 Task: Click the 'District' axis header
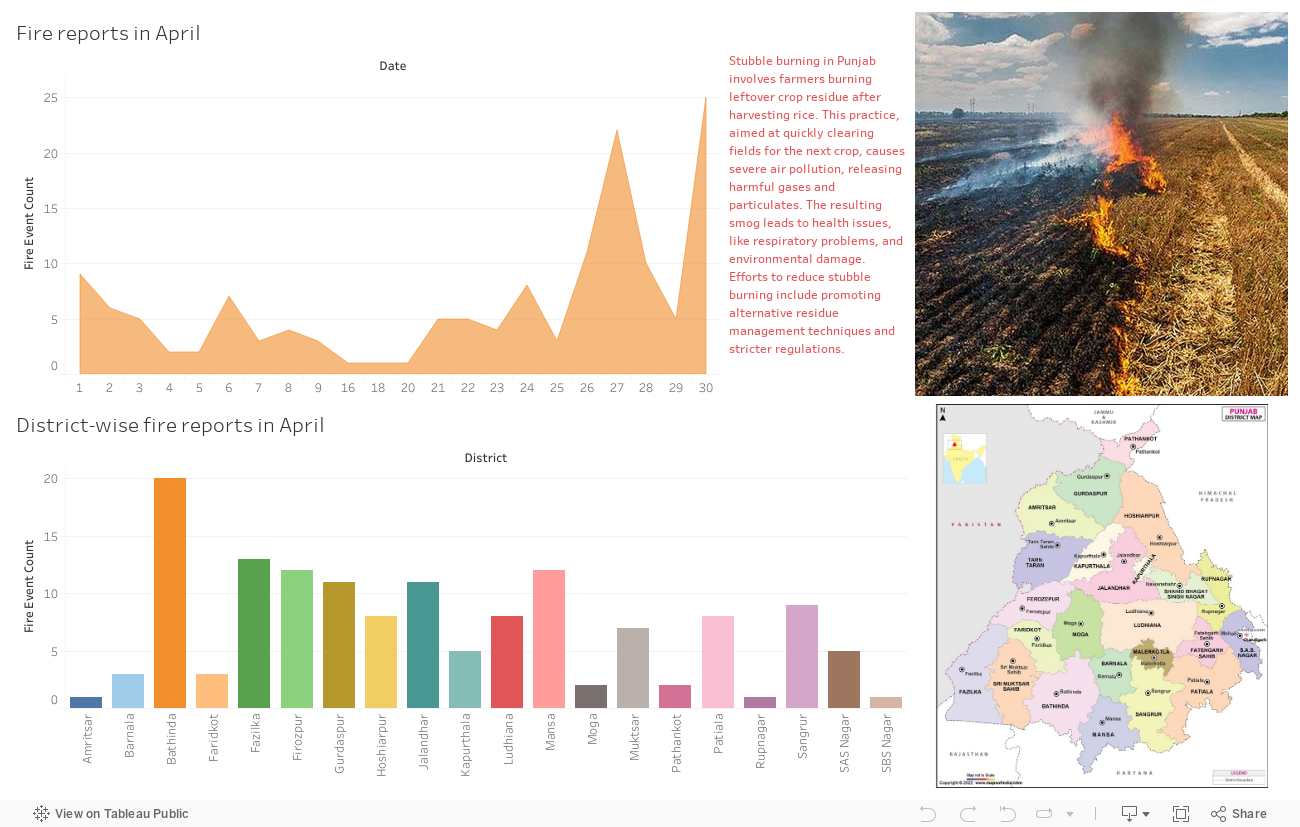(x=486, y=458)
